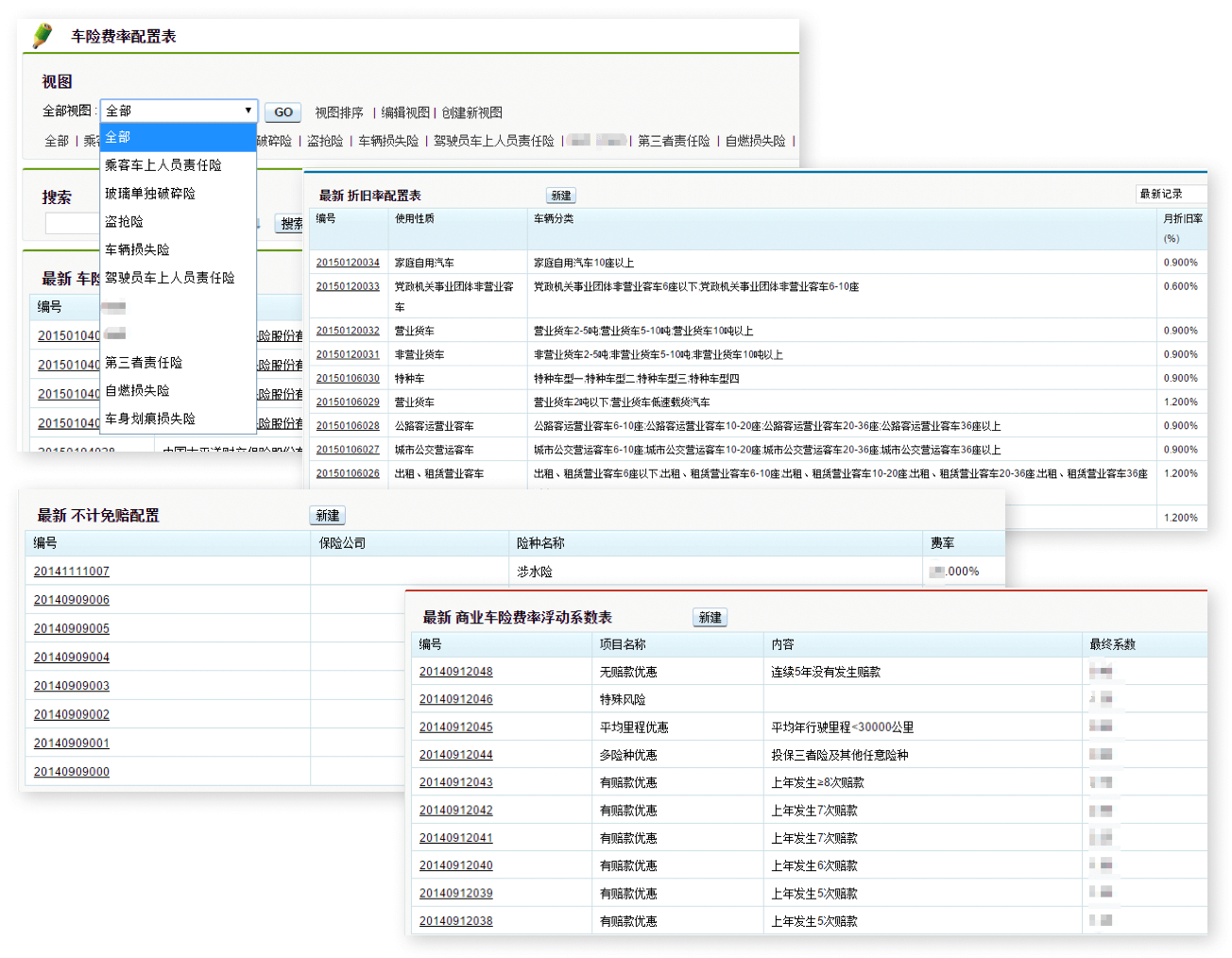The image size is (1232, 958).
Task: Open coefficient record 20140912045
Action: coord(456,727)
